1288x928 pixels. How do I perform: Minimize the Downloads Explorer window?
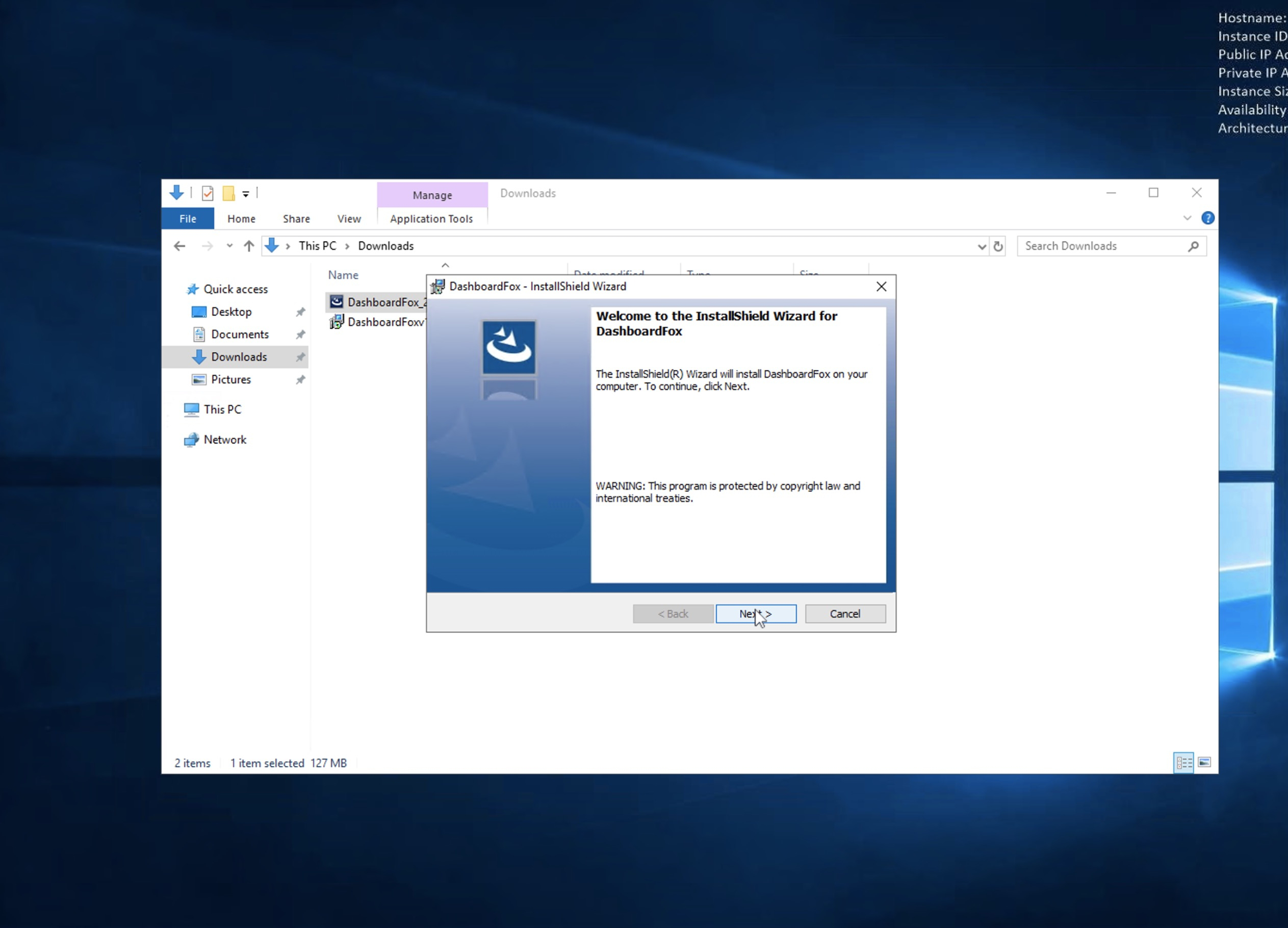point(1111,193)
